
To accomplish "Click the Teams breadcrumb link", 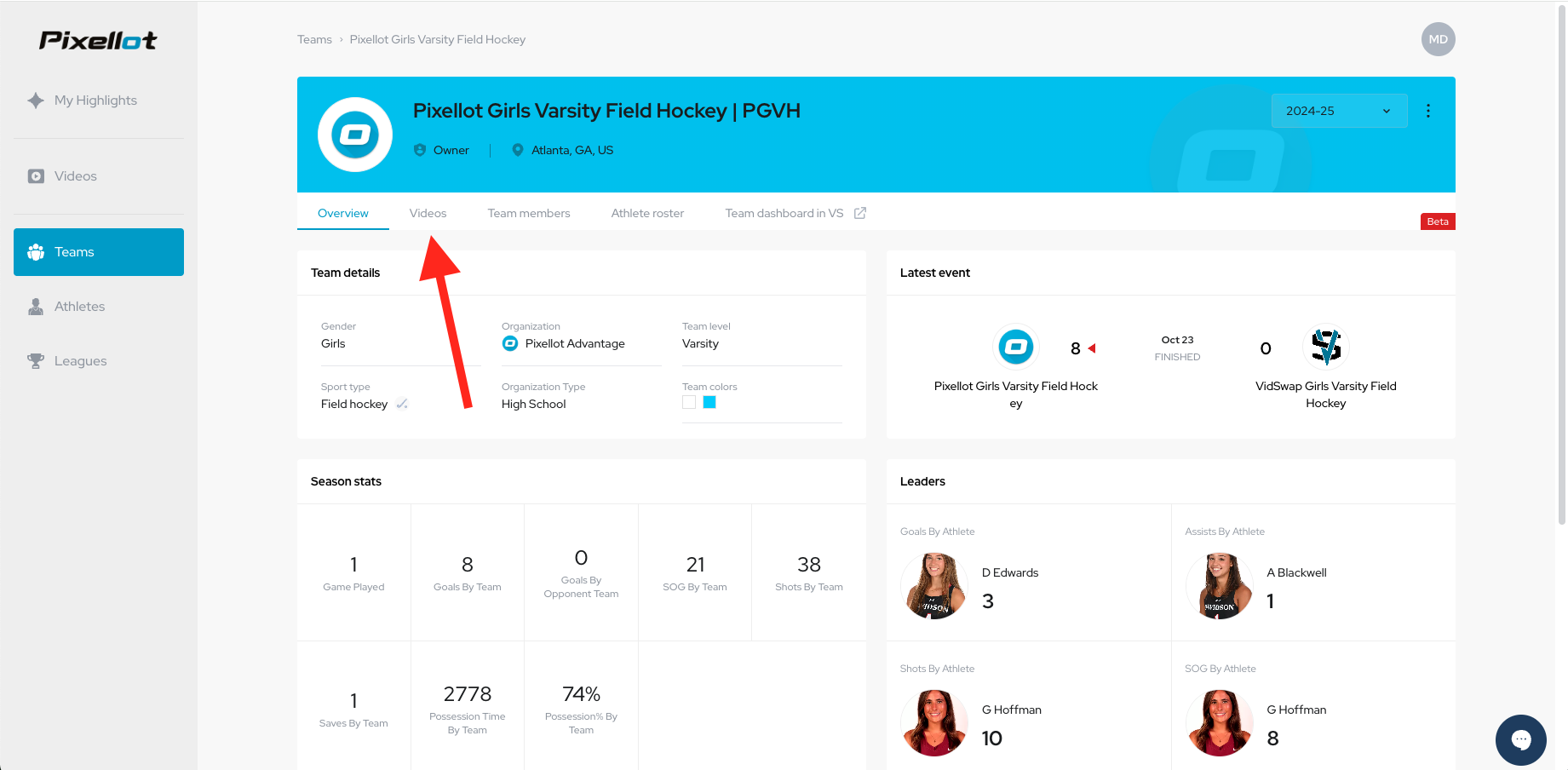I will click(x=314, y=39).
